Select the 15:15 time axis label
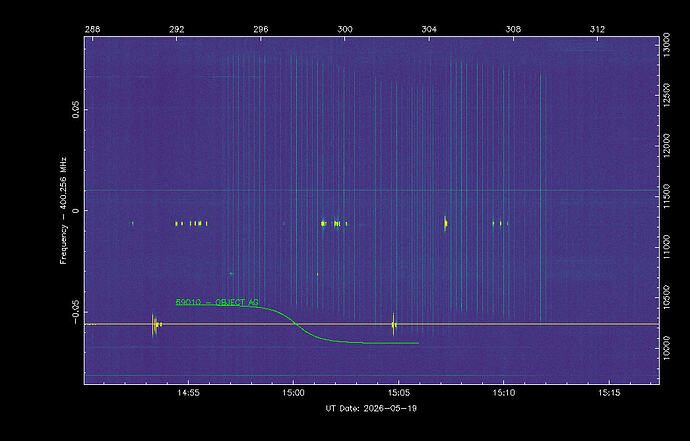The width and height of the screenshot is (690, 441). tap(609, 393)
